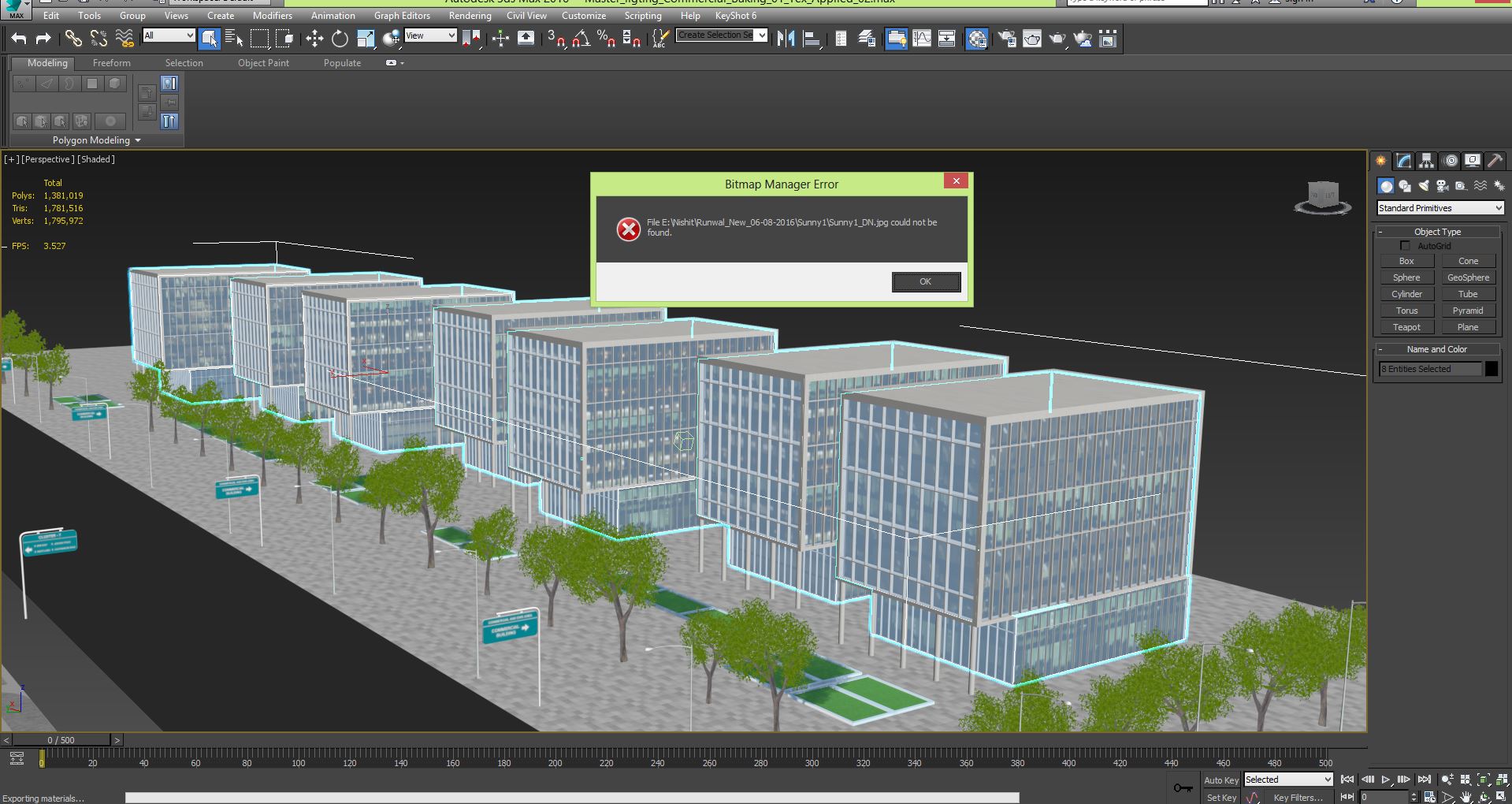Click OK in Bitmap Manager Error dialog

(x=925, y=281)
